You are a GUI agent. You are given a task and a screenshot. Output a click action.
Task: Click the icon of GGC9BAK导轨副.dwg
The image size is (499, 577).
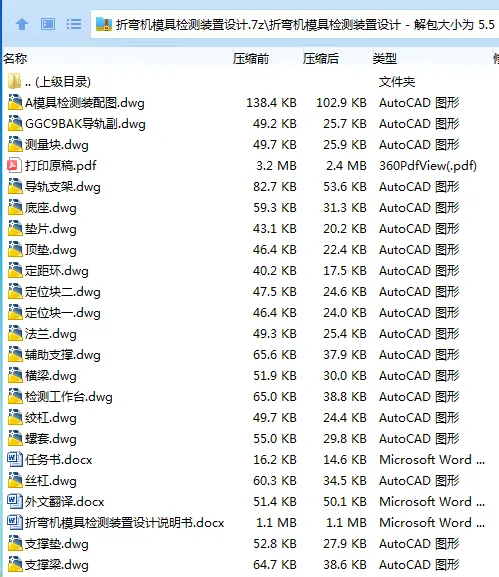(15, 124)
